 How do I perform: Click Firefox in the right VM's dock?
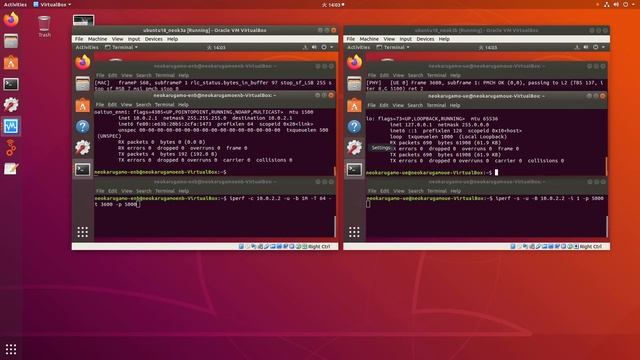point(354,62)
